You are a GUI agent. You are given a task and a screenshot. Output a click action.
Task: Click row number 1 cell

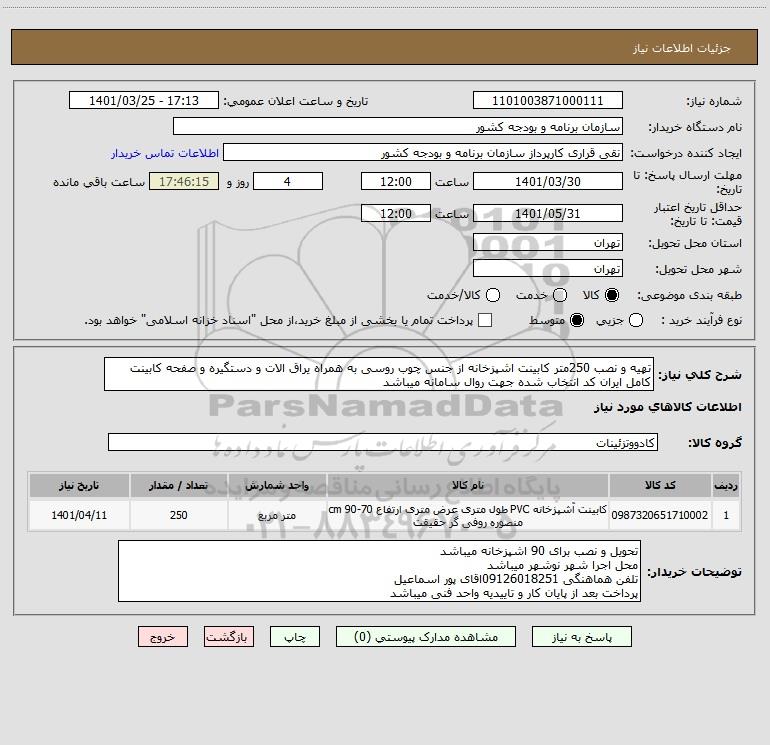coord(726,515)
